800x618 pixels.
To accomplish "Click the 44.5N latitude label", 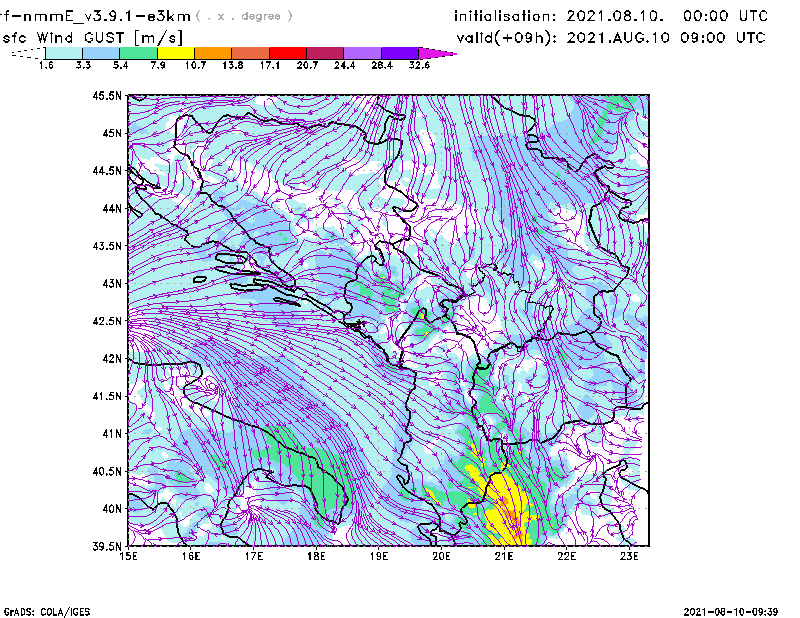I will 107,170.
